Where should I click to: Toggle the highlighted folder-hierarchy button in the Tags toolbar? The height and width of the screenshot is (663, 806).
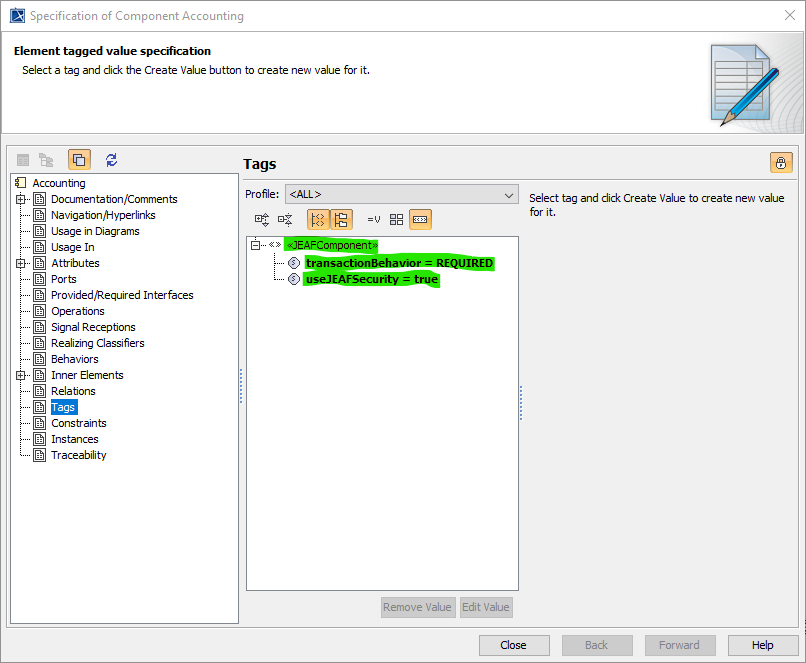point(341,220)
